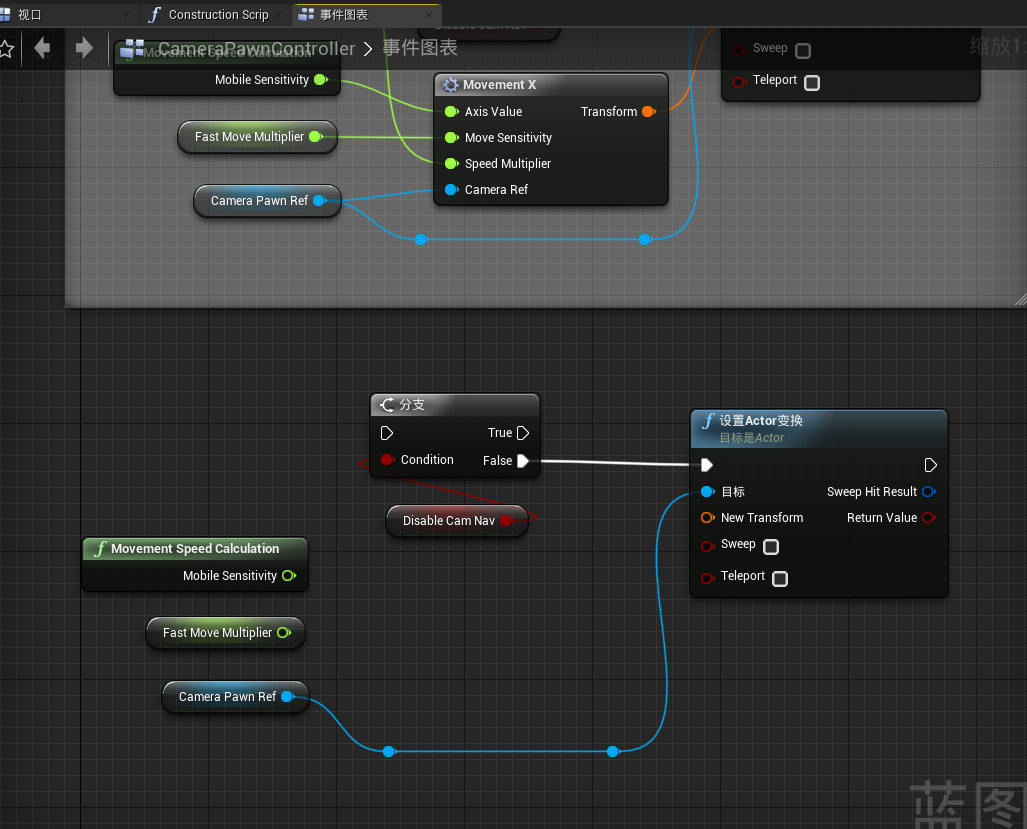Select the Movement X node header
The width and height of the screenshot is (1027, 829).
[x=550, y=84]
